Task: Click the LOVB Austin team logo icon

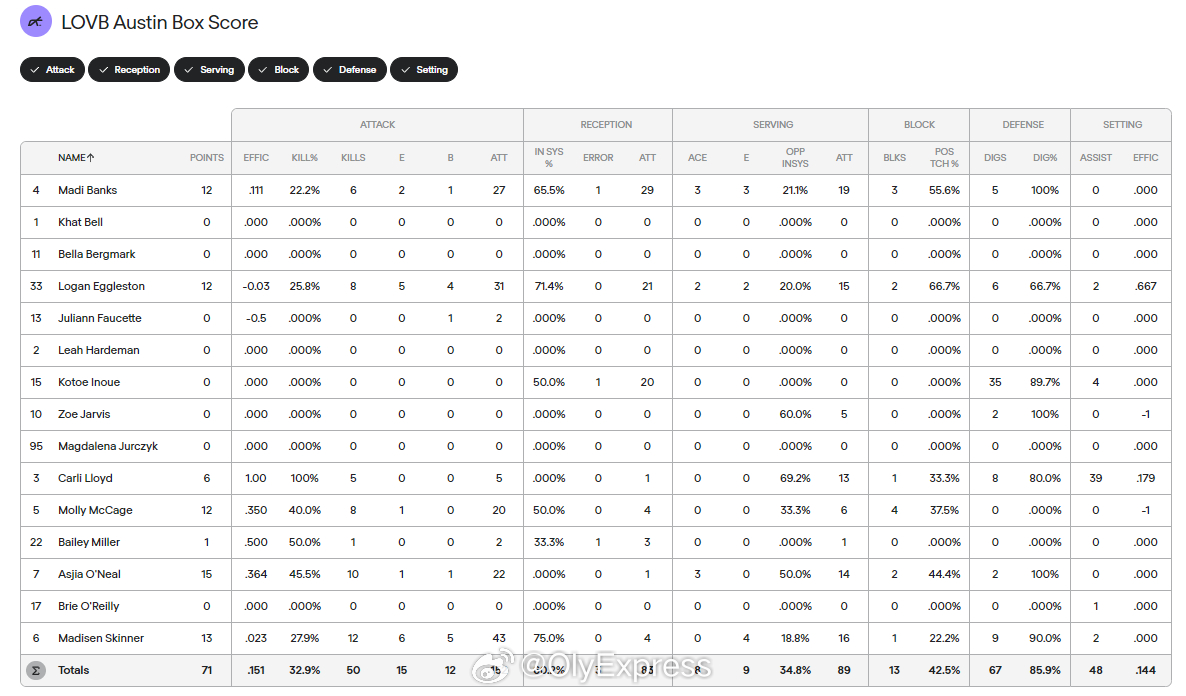Action: tap(36, 21)
